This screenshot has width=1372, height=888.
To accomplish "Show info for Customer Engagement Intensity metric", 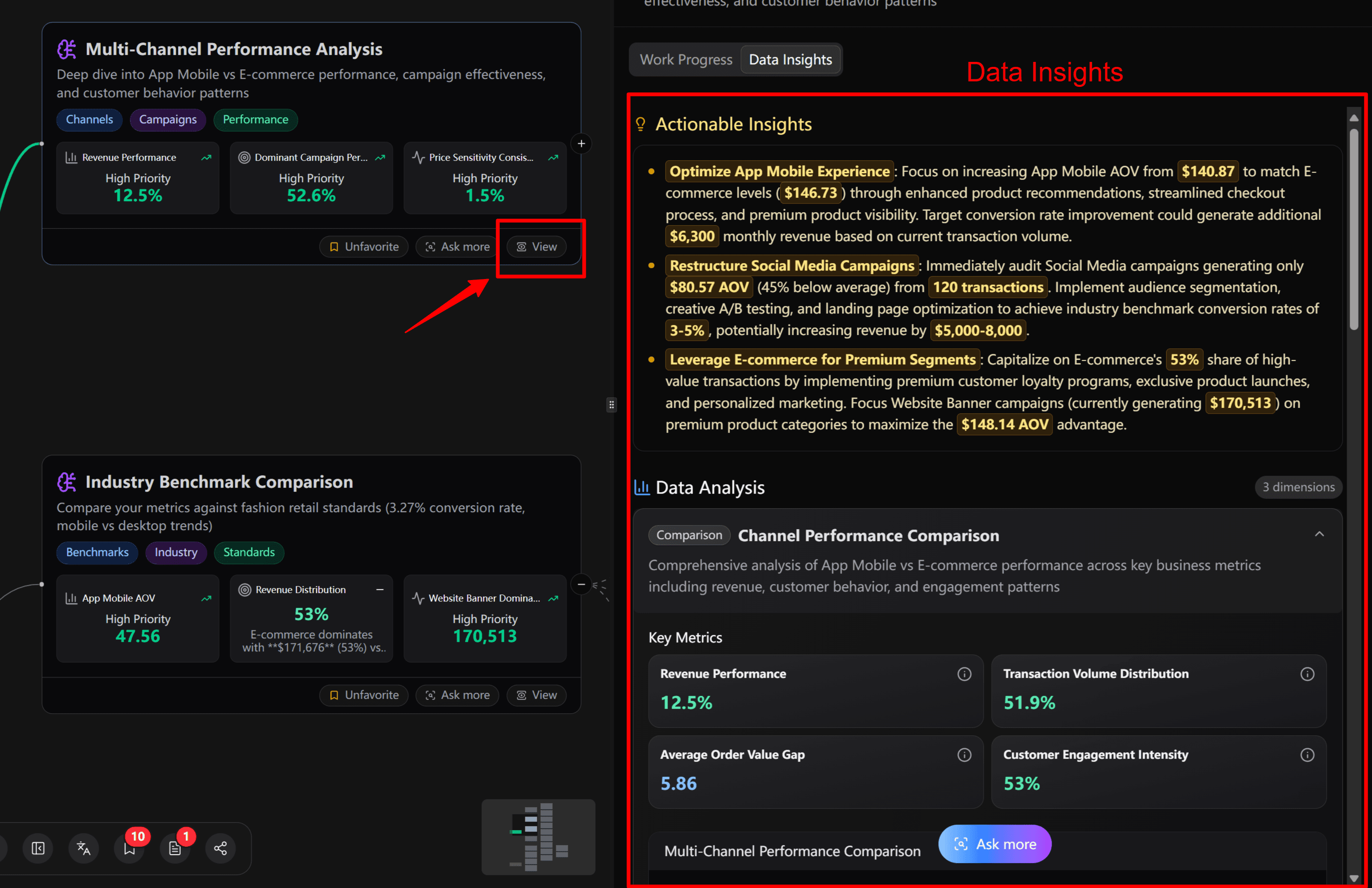I will 1308,754.
